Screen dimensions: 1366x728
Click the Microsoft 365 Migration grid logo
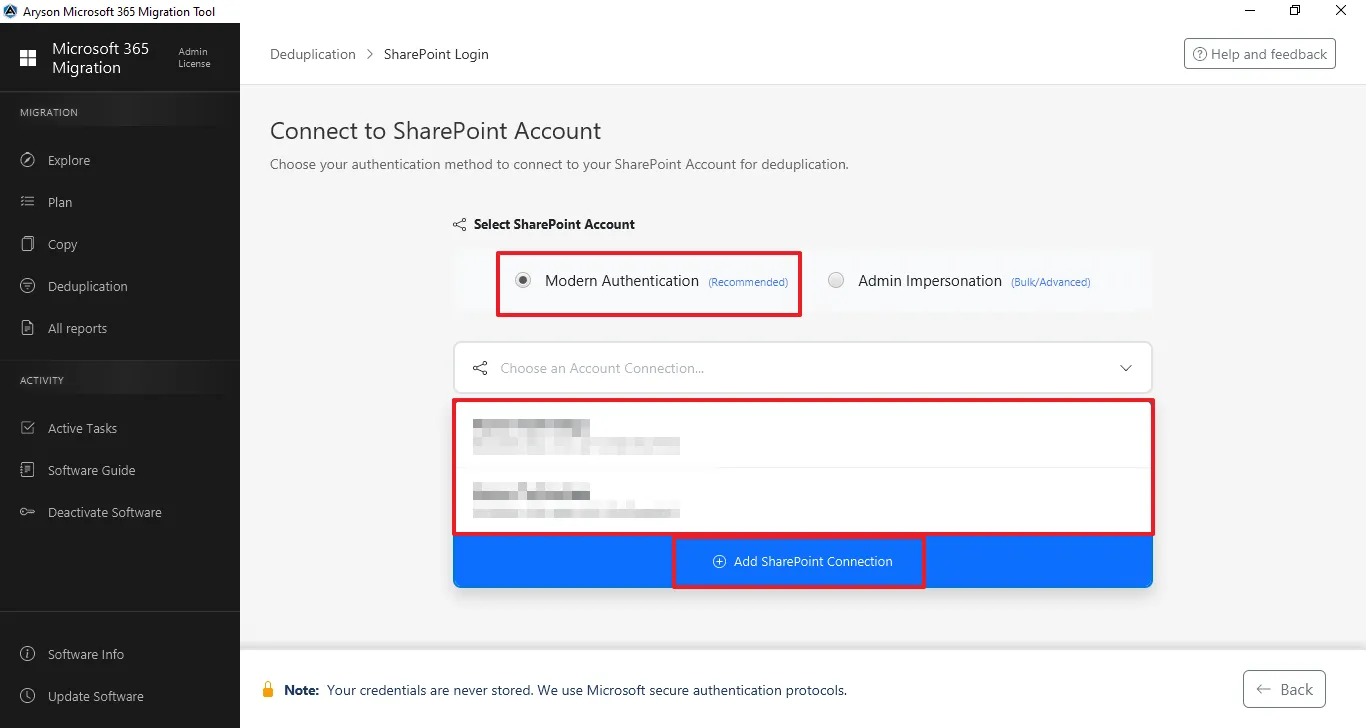[x=28, y=58]
